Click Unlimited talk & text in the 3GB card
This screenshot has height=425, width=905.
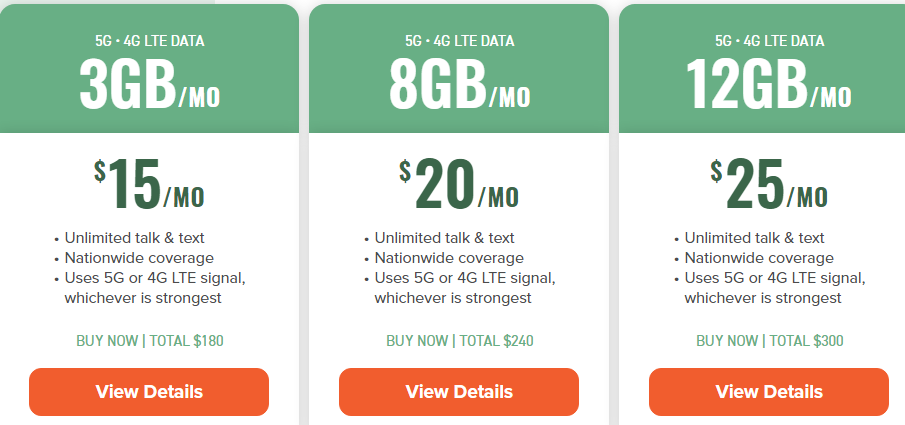pos(135,238)
